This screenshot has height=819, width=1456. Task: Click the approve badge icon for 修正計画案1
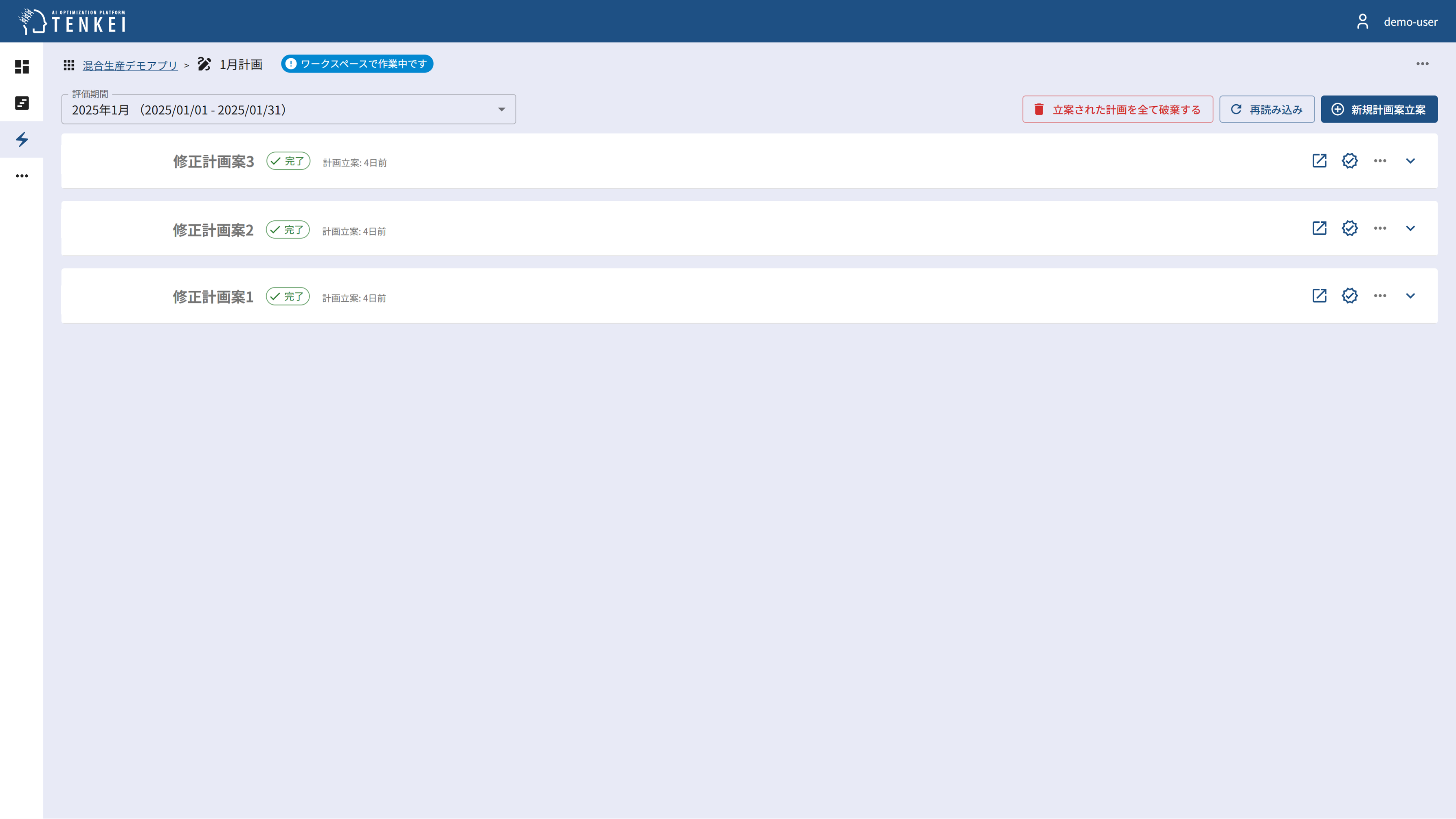click(x=1349, y=296)
